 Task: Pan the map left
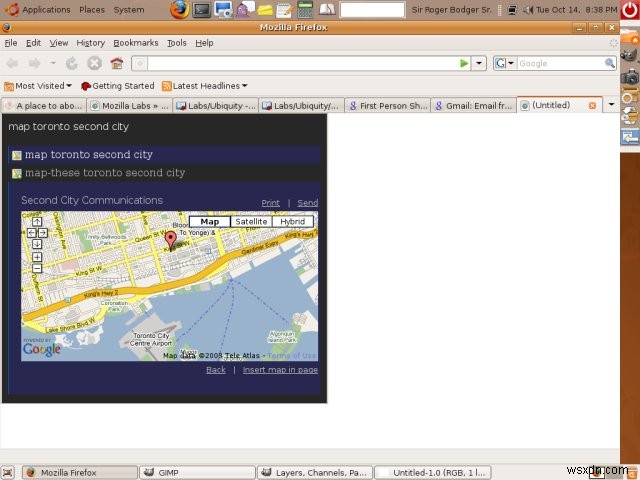tap(31, 233)
